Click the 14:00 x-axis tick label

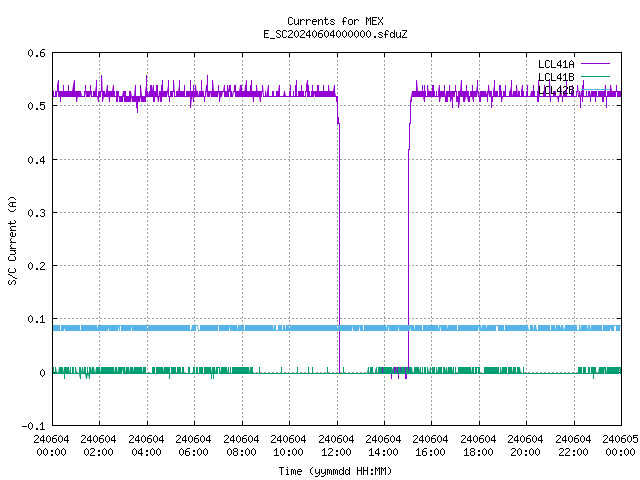pyautogui.click(x=383, y=452)
